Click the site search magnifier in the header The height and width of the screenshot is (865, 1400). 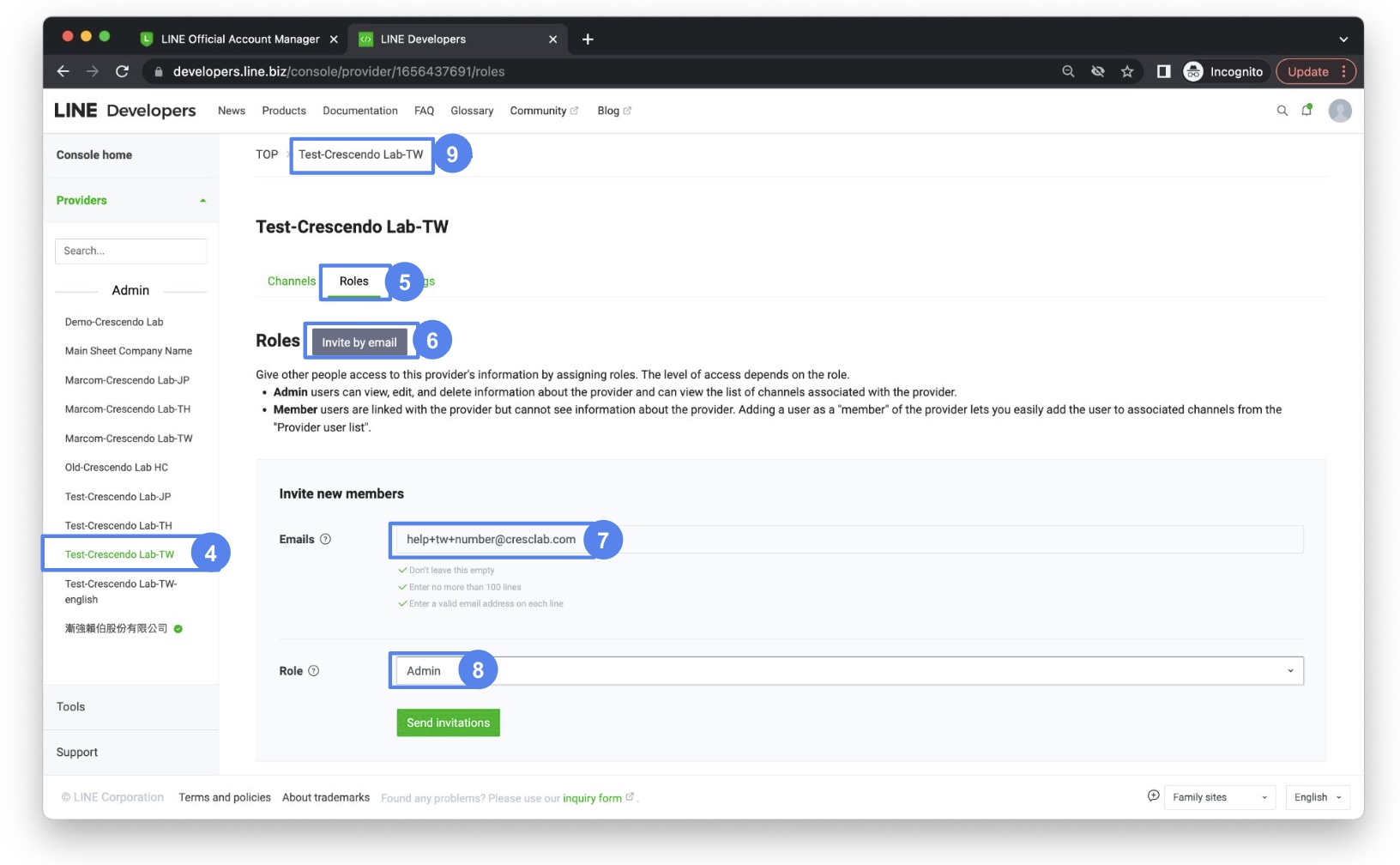coord(1282,111)
